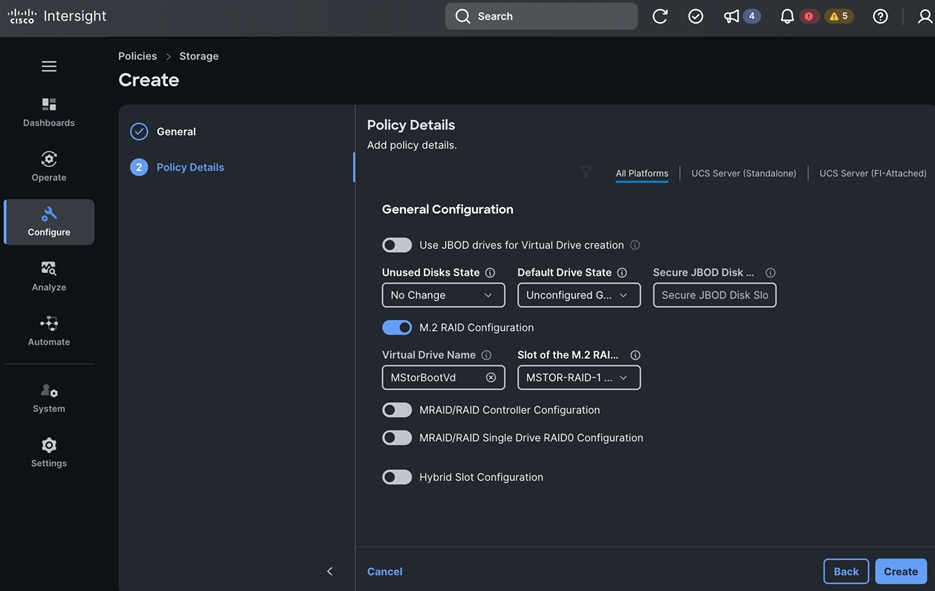Show info for Virtual Drive Name

pyautogui.click(x=487, y=355)
